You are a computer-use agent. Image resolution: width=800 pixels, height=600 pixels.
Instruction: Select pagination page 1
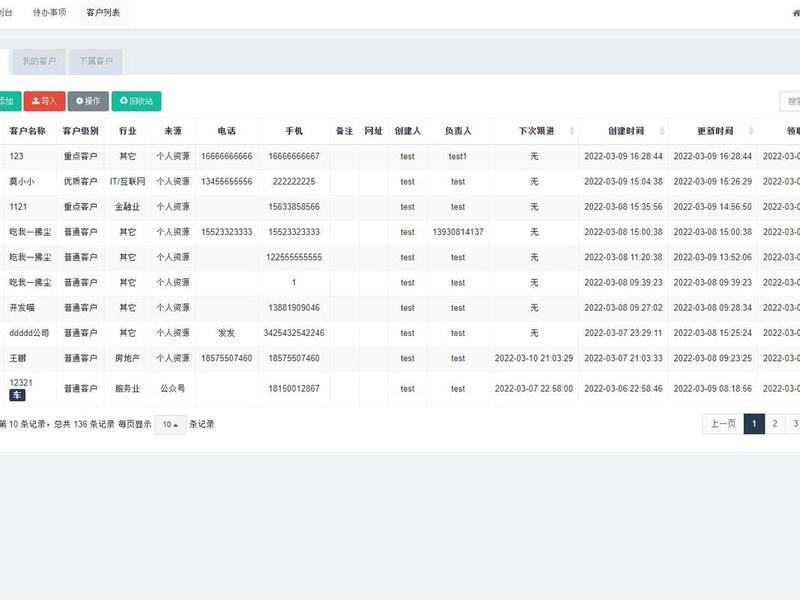754,424
